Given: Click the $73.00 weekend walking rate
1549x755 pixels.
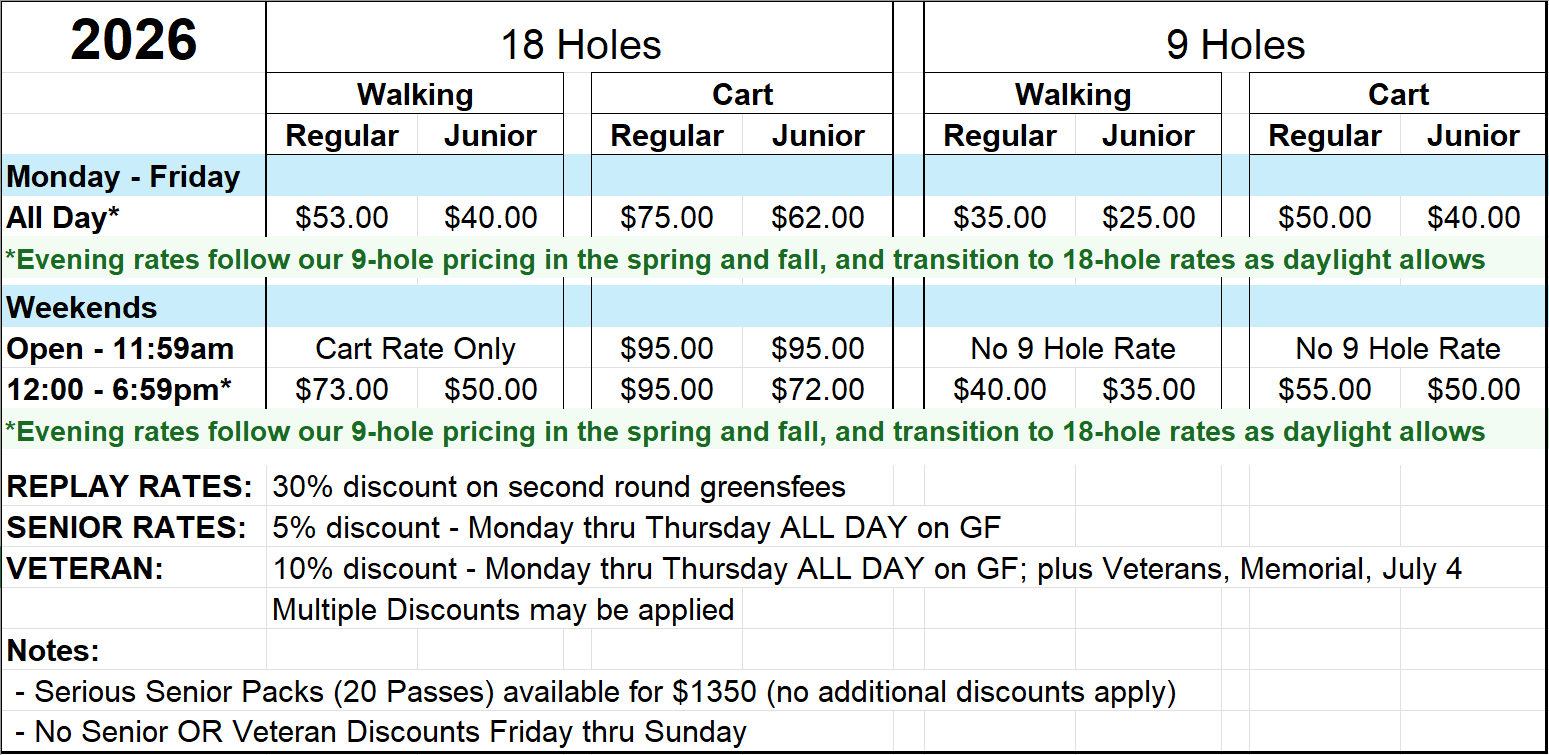Looking at the screenshot, I should [342, 390].
